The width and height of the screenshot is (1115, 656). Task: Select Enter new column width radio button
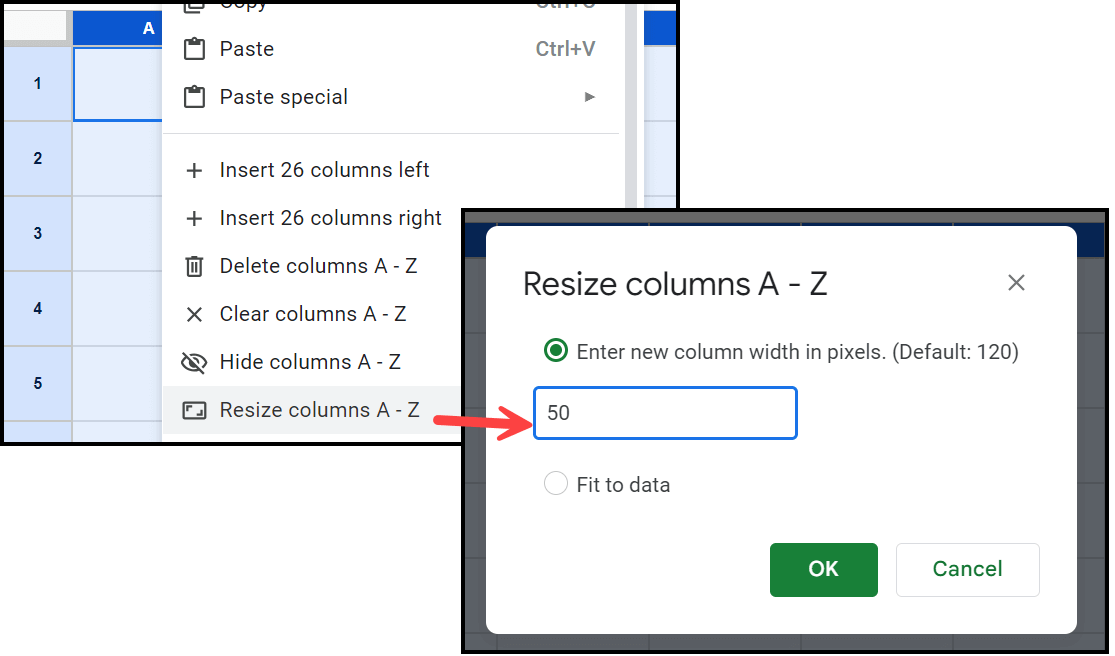coord(556,350)
